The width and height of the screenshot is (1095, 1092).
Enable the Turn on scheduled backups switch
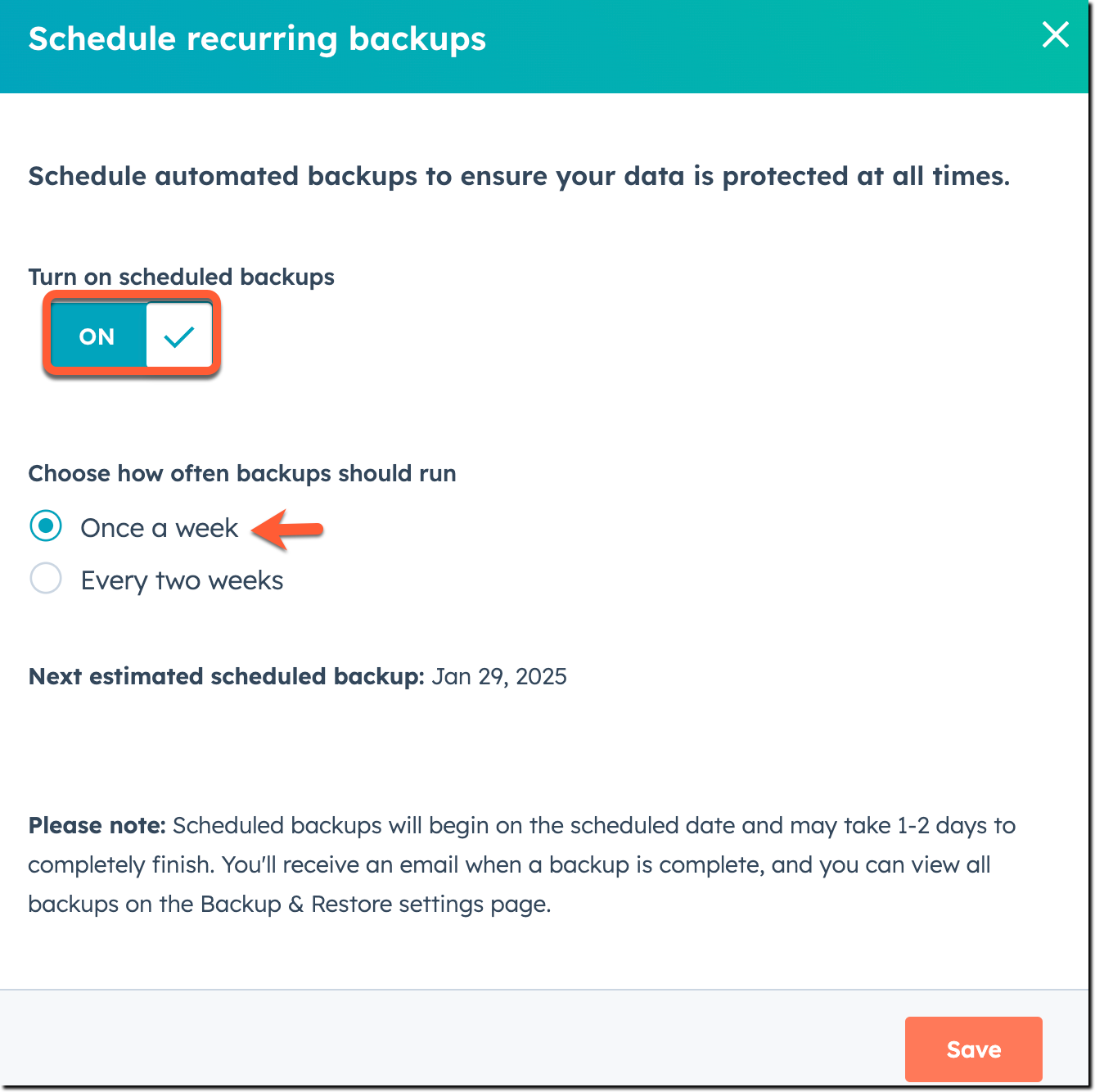[x=131, y=334]
